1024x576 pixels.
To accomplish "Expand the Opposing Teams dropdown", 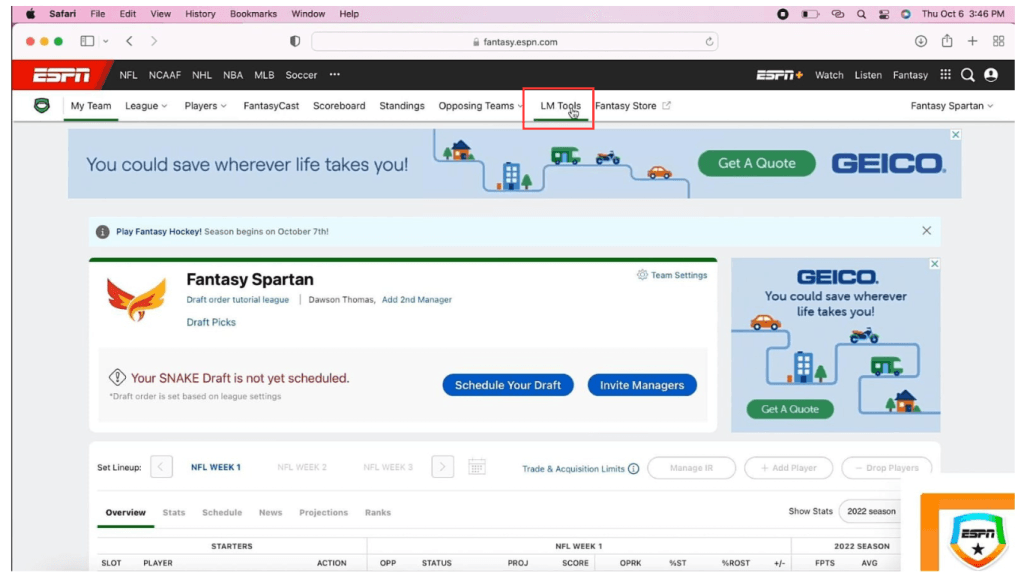I will (481, 106).
